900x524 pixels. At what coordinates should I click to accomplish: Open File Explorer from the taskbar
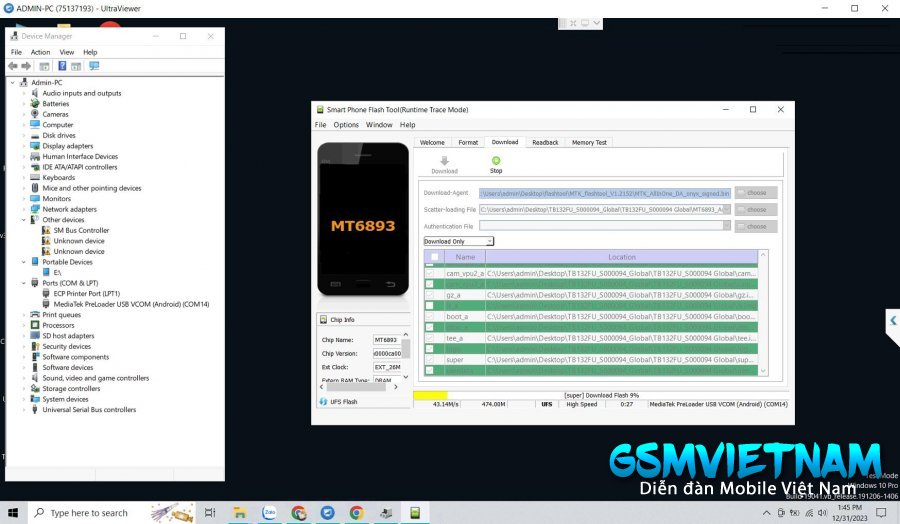click(x=239, y=513)
